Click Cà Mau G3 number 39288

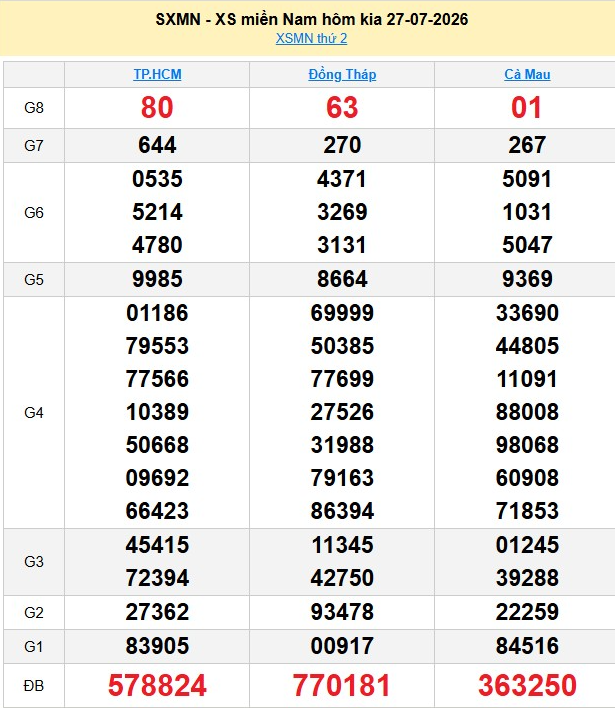tap(527, 578)
